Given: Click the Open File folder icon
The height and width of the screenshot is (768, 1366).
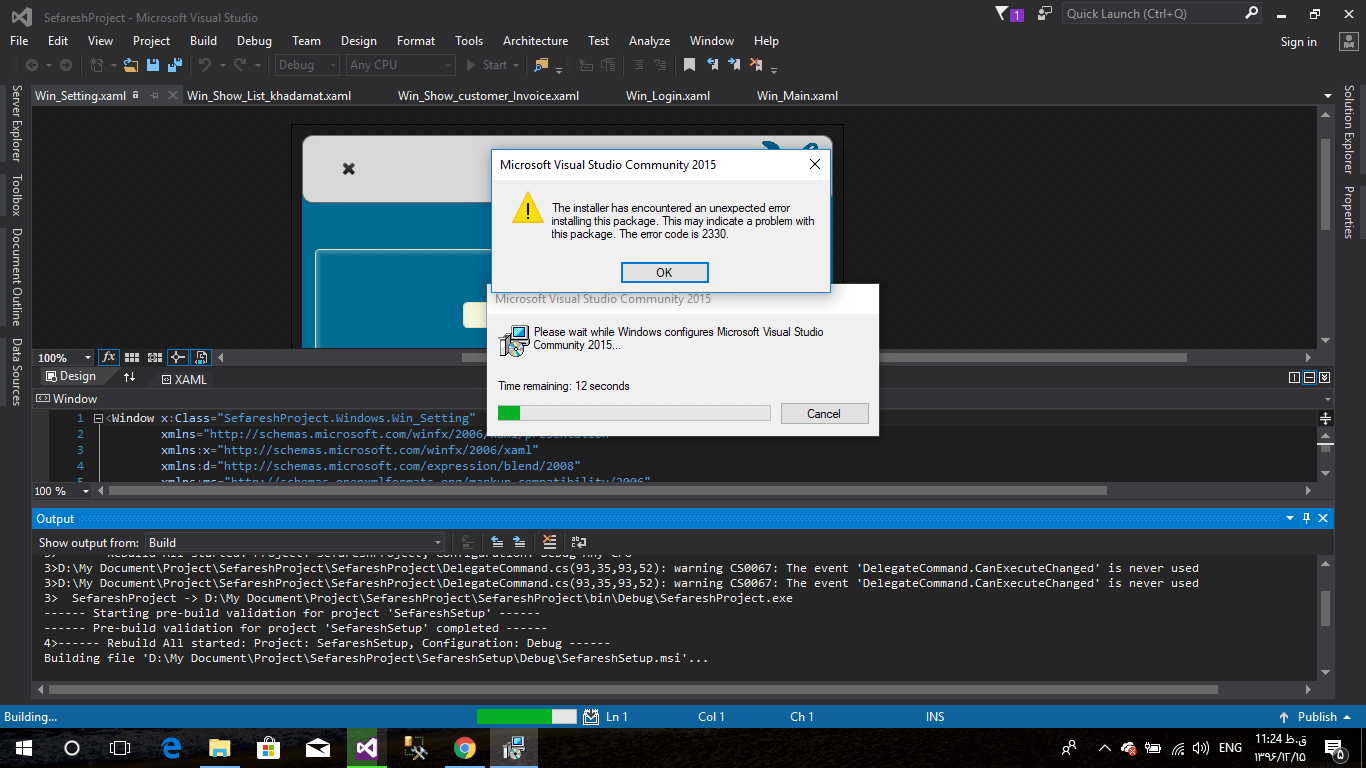Looking at the screenshot, I should (132, 65).
